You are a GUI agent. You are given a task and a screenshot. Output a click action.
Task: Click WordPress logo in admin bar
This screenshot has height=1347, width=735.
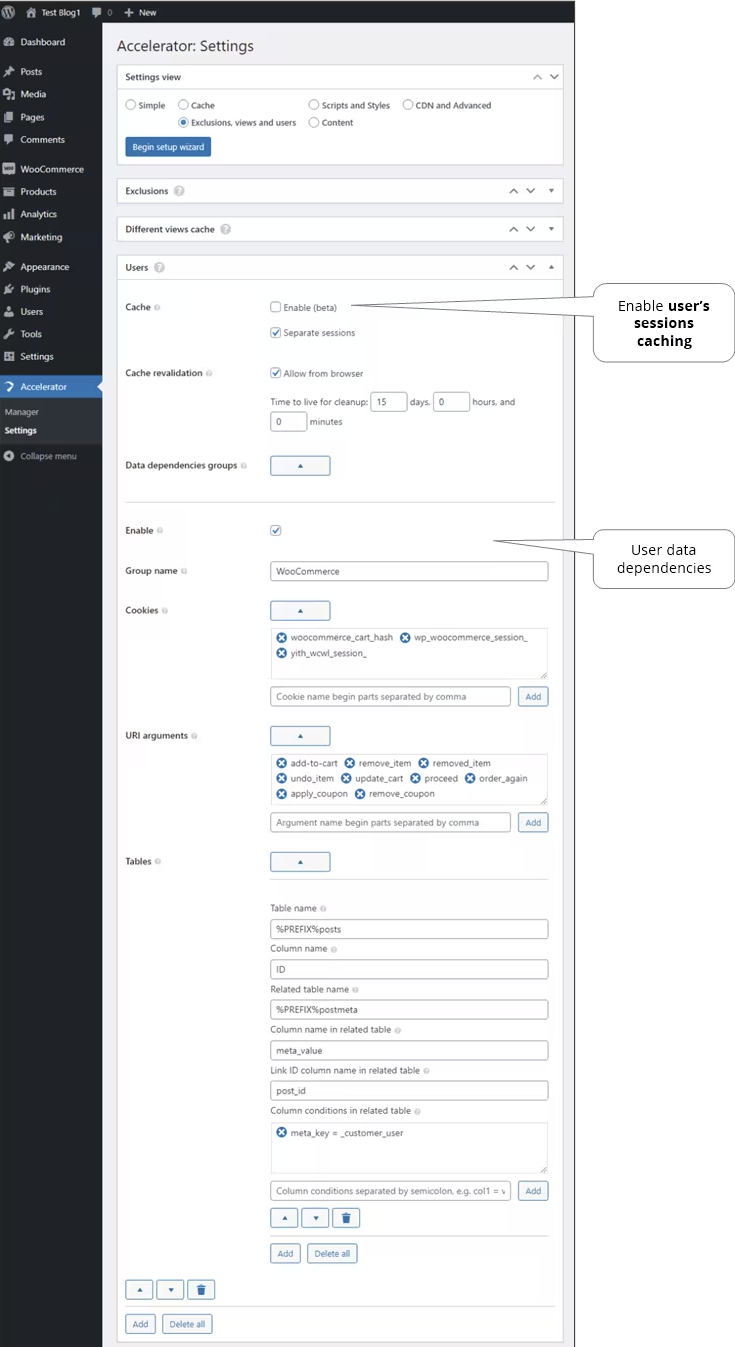(x=9, y=12)
